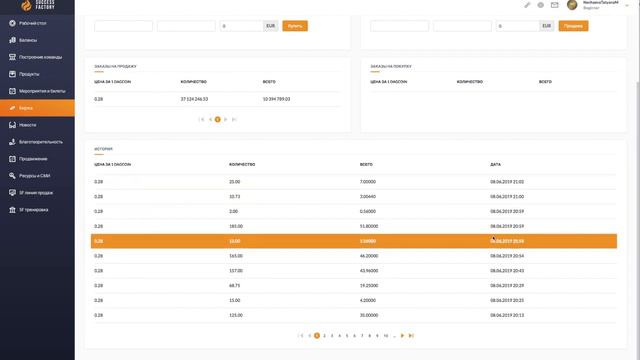Go to first page of history
This screenshot has width=640, height=360.
301,336
